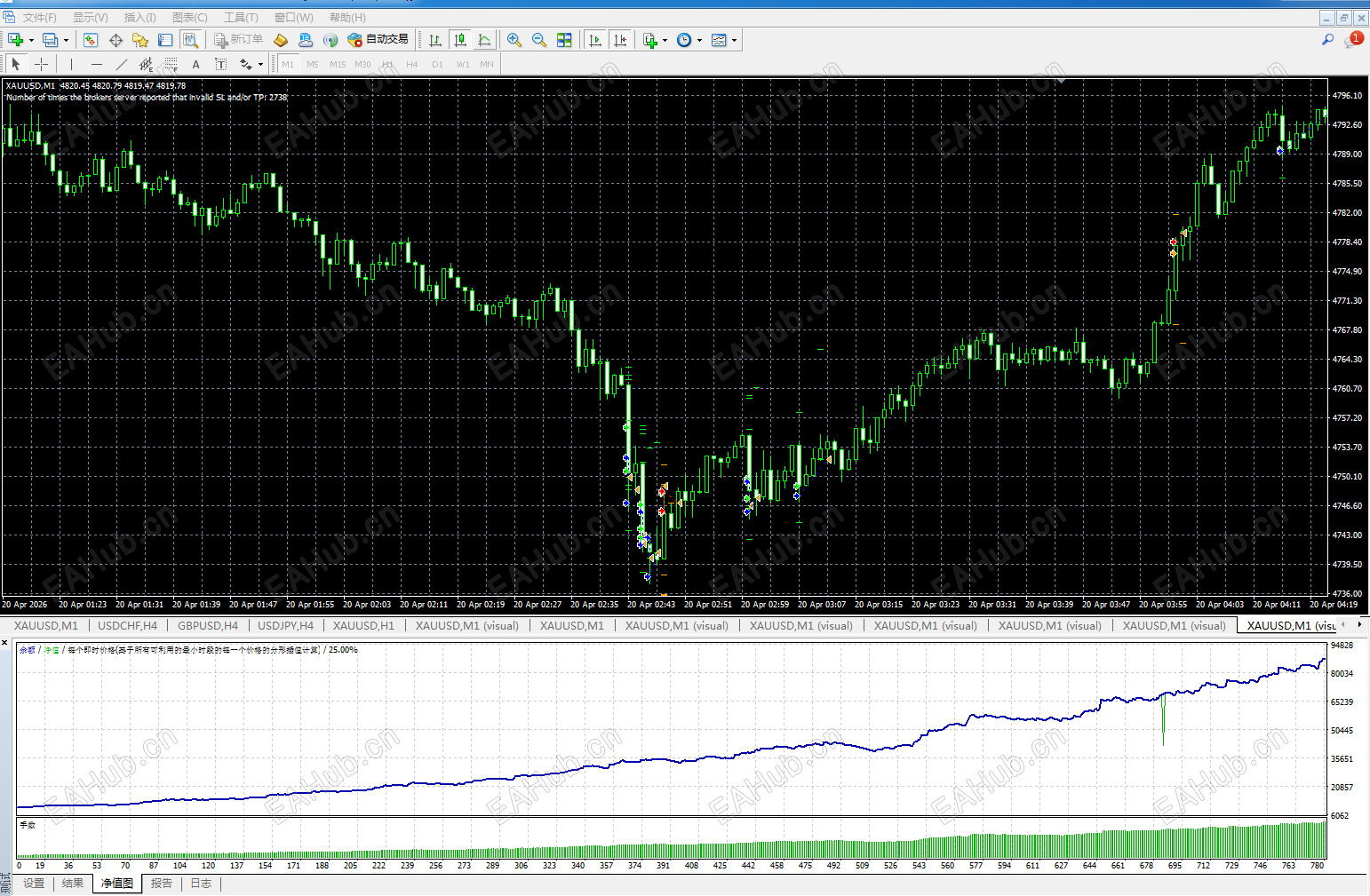Open the 插入(I) menu
Viewport: 1370px width, 896px height.
(x=139, y=18)
